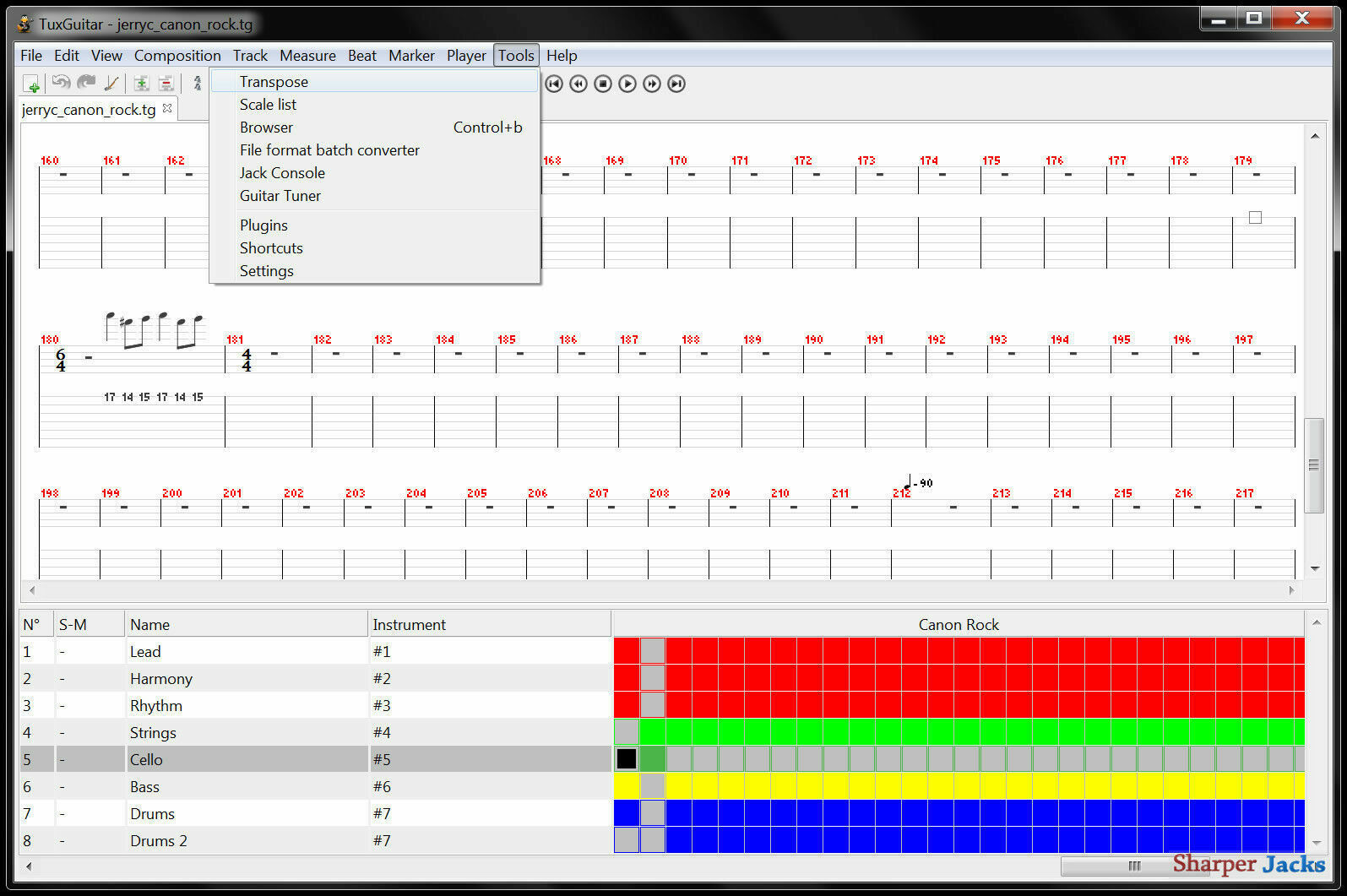Click the TuxGuitar title bar app icon
1347x896 pixels.
coord(24,24)
